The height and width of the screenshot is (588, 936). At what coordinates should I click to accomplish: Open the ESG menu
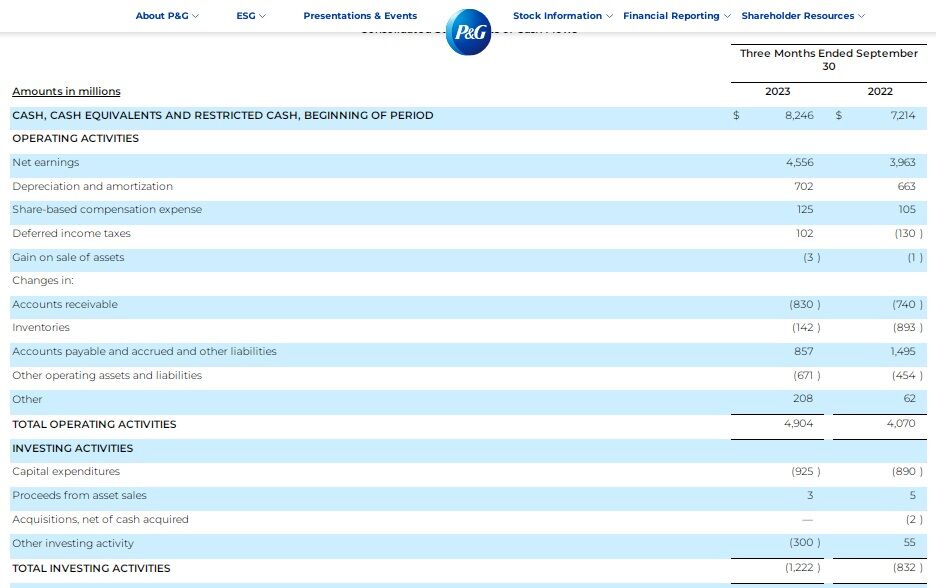point(246,16)
